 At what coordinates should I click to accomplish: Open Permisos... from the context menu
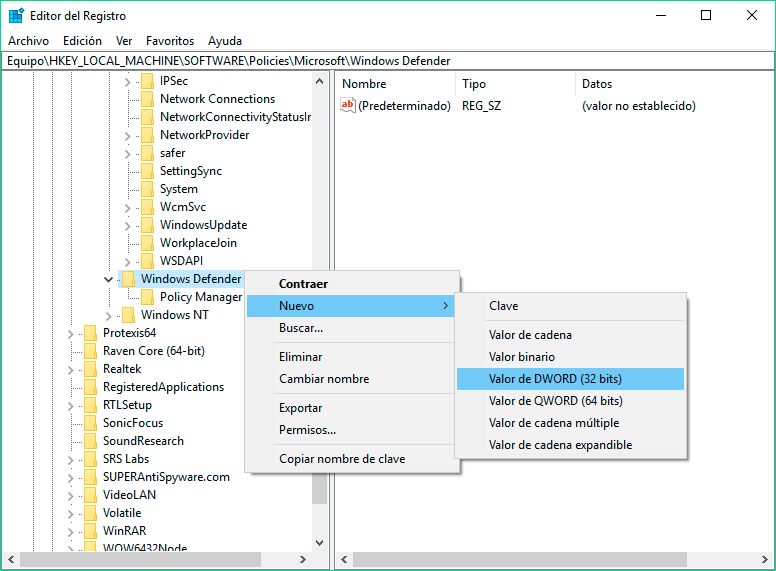point(350,430)
